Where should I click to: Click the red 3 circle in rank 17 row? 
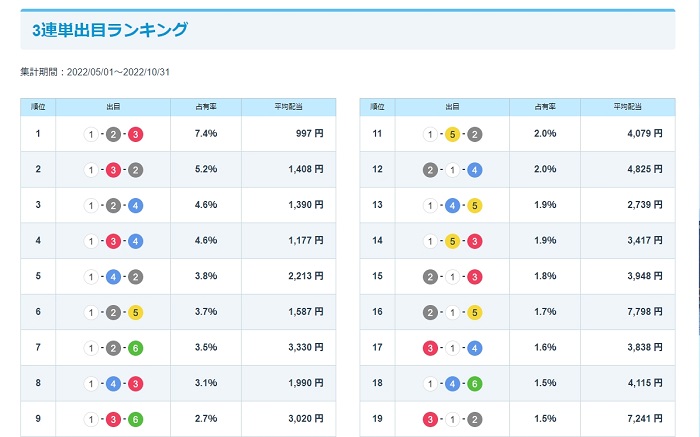click(429, 347)
